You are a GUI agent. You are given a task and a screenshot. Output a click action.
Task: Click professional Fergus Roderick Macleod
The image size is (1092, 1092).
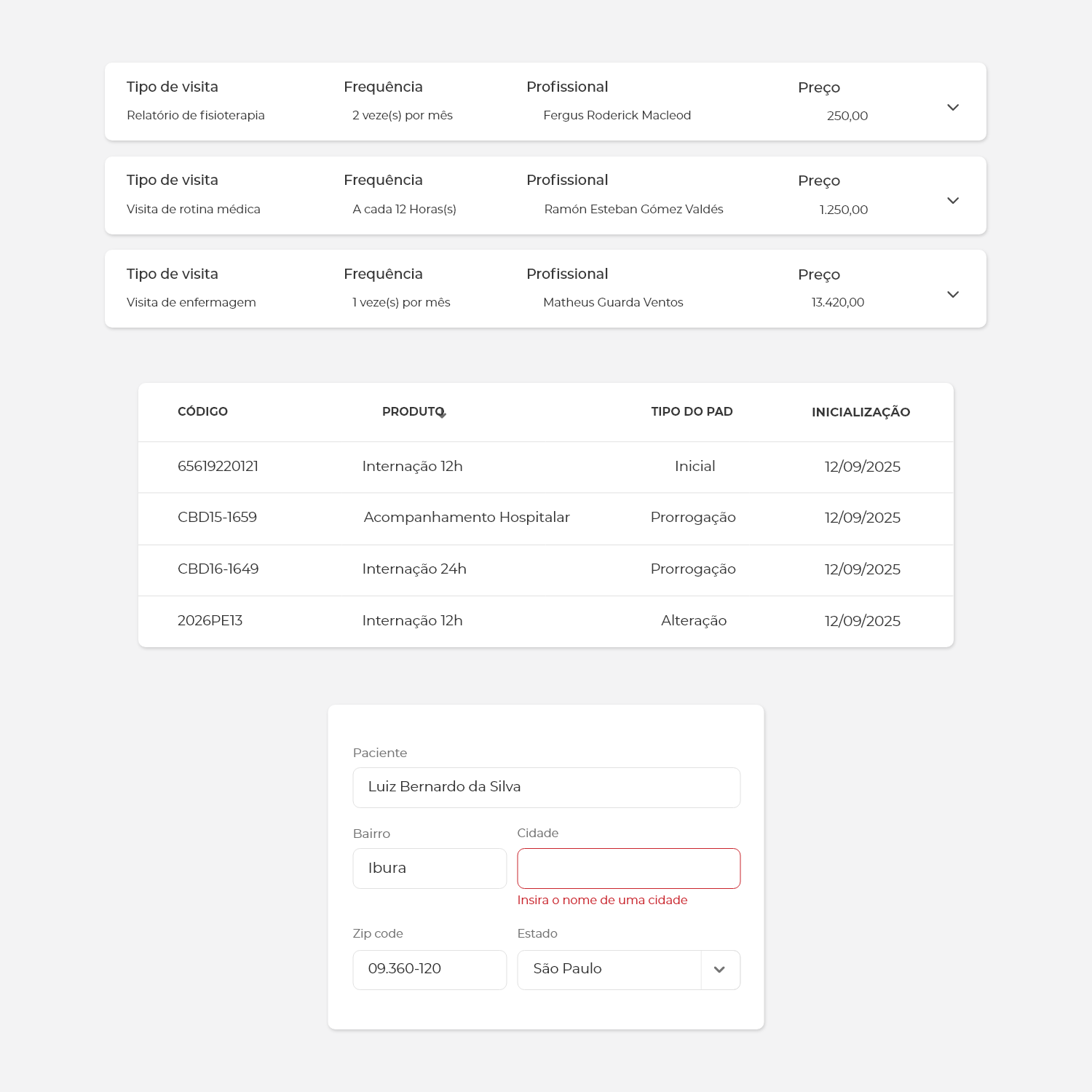click(x=617, y=115)
